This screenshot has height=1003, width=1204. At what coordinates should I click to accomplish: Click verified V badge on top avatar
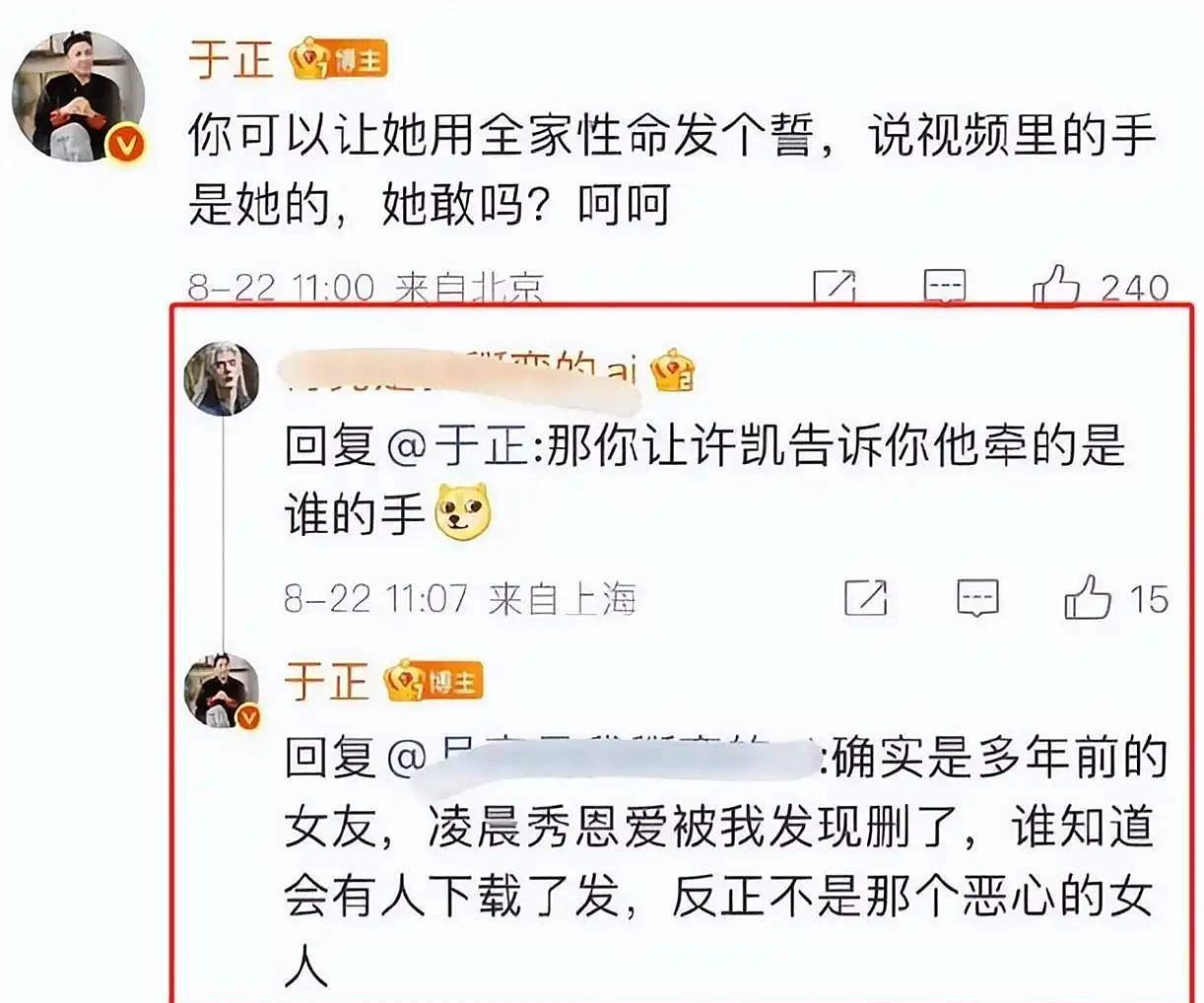[125, 146]
